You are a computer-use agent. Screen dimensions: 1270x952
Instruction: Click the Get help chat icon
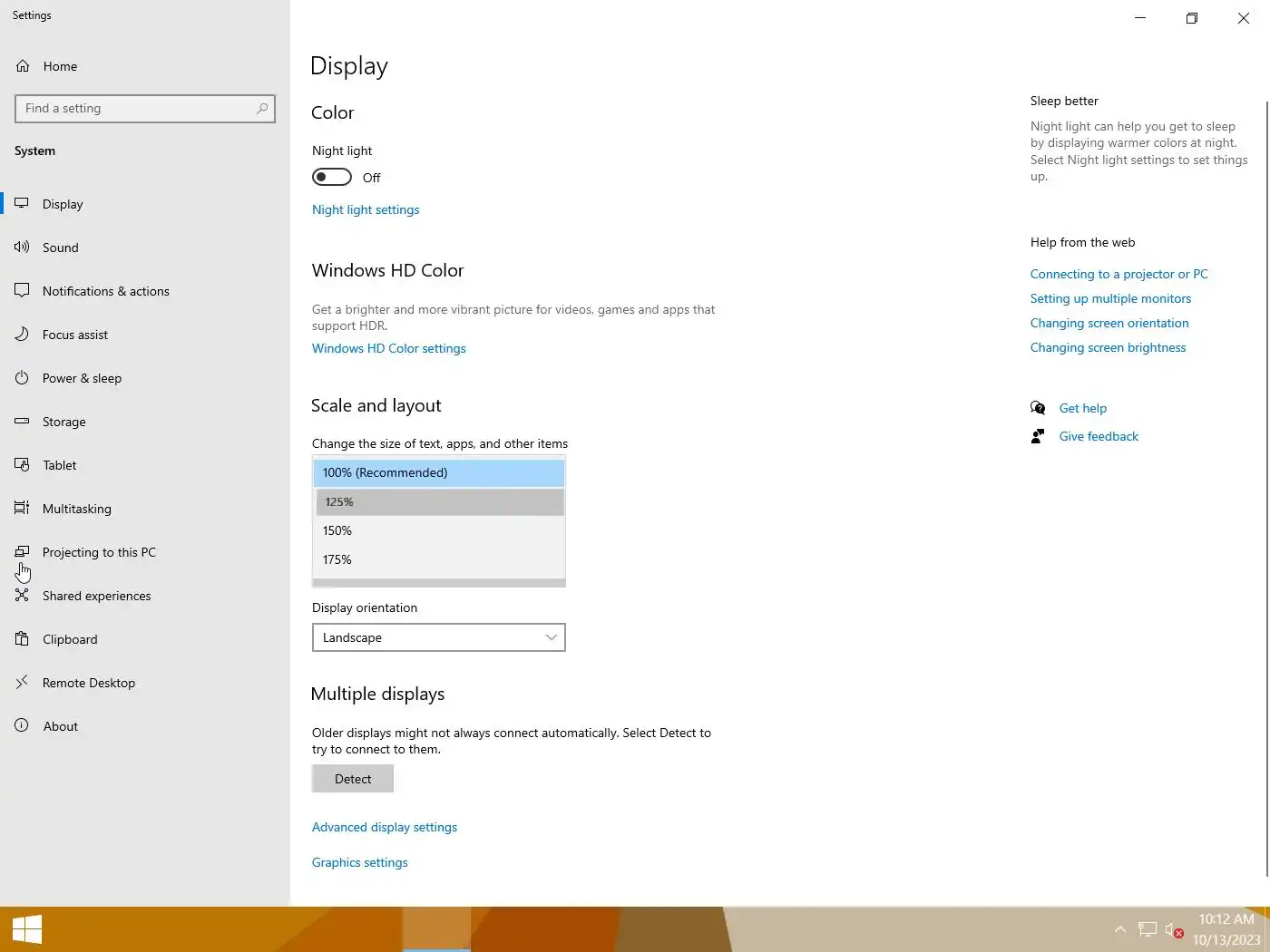pyautogui.click(x=1038, y=408)
